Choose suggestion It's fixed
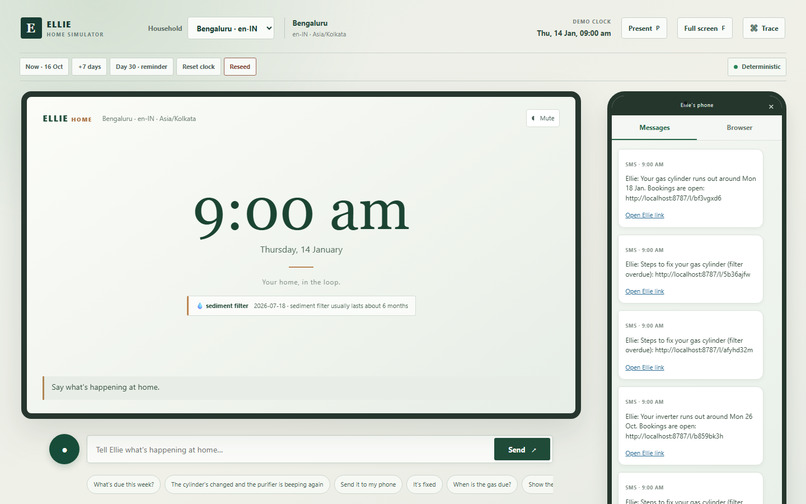Viewport: 806px width, 504px height. pos(424,484)
